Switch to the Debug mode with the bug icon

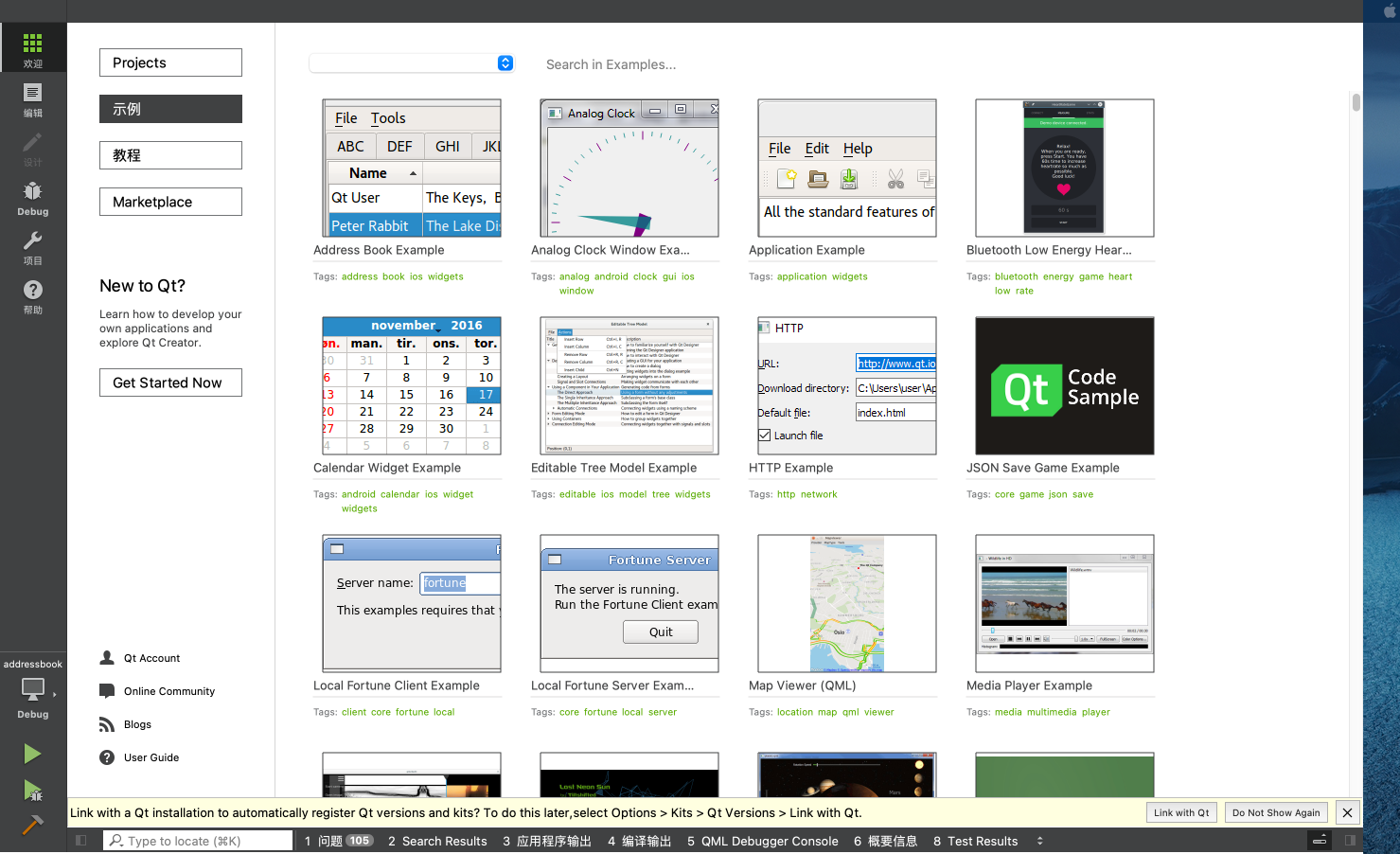pos(33,197)
